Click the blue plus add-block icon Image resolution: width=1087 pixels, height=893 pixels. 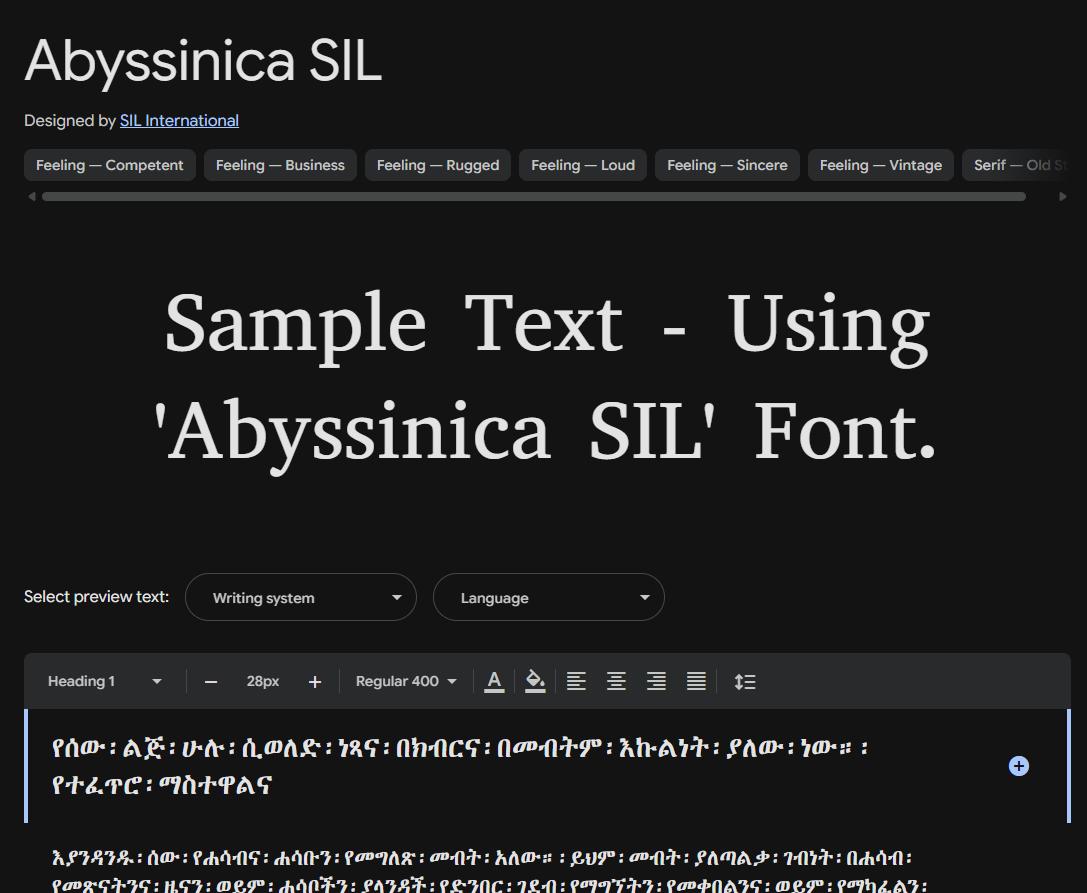(1018, 766)
